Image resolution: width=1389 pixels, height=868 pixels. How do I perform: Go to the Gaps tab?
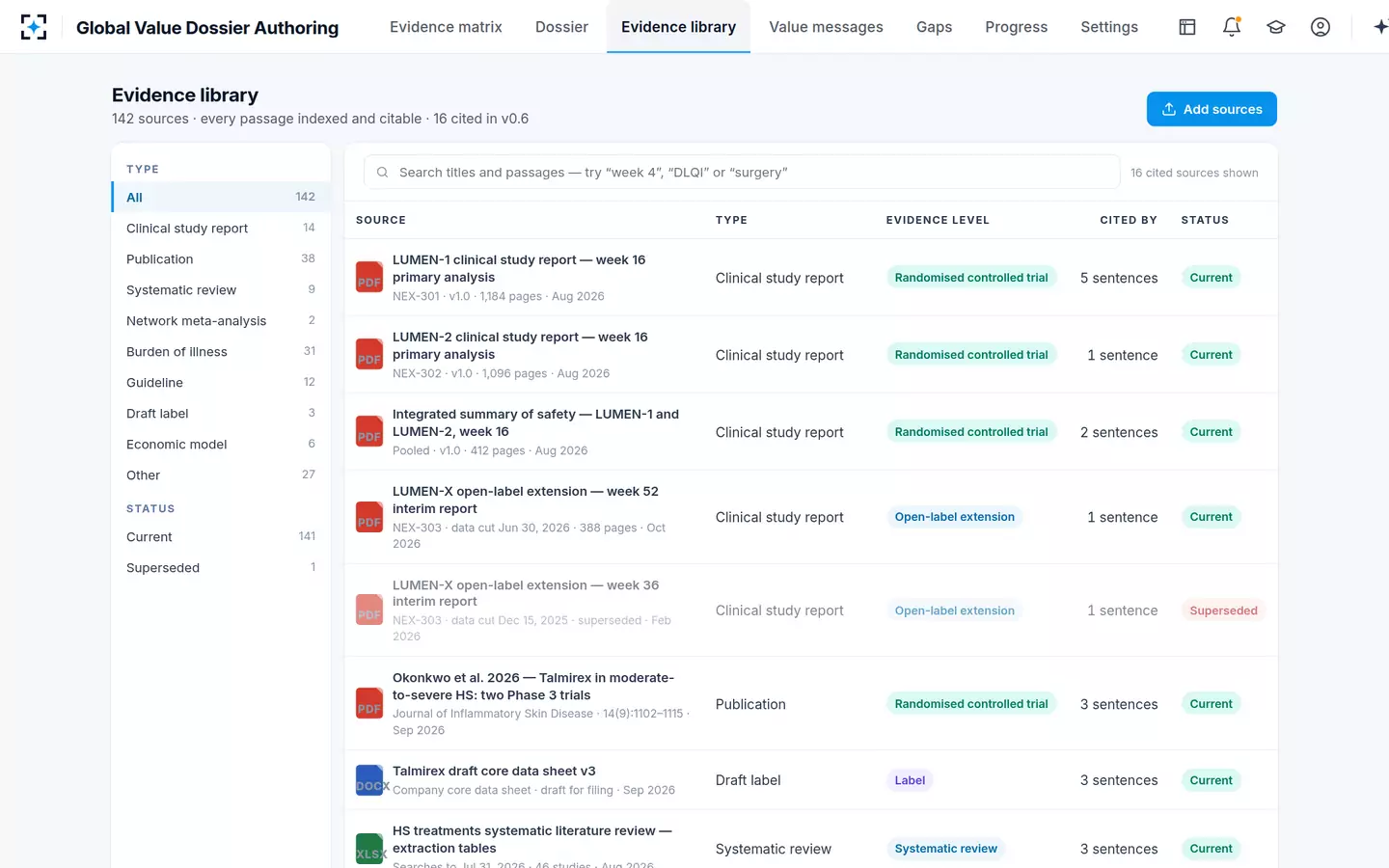coord(934,27)
